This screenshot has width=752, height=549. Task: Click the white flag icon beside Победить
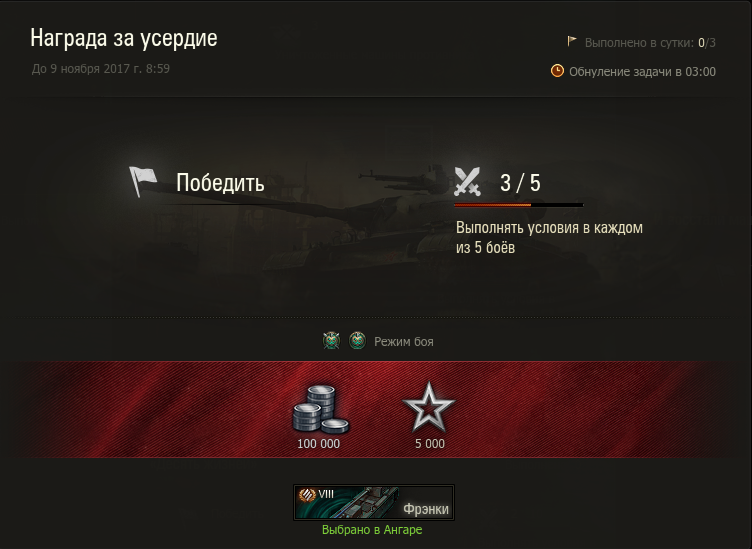pyautogui.click(x=143, y=182)
